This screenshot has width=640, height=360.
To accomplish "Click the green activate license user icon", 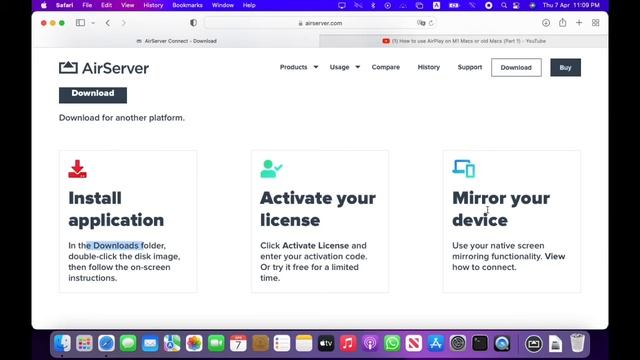I will 271,169.
